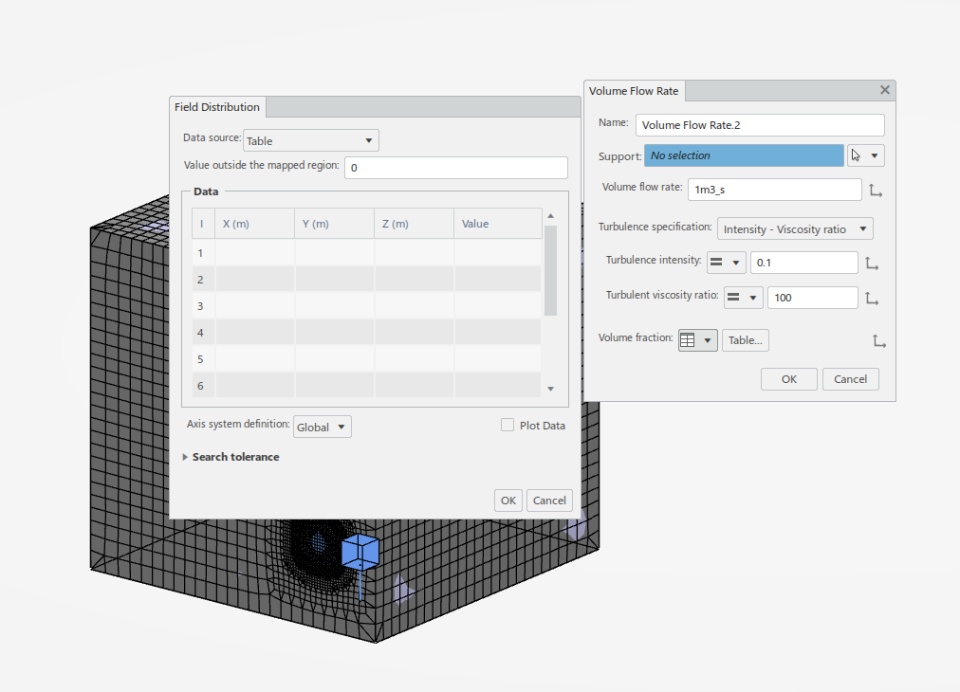Click the blue cube manipulator in viewport
Image resolution: width=960 pixels, height=692 pixels.
(x=360, y=551)
